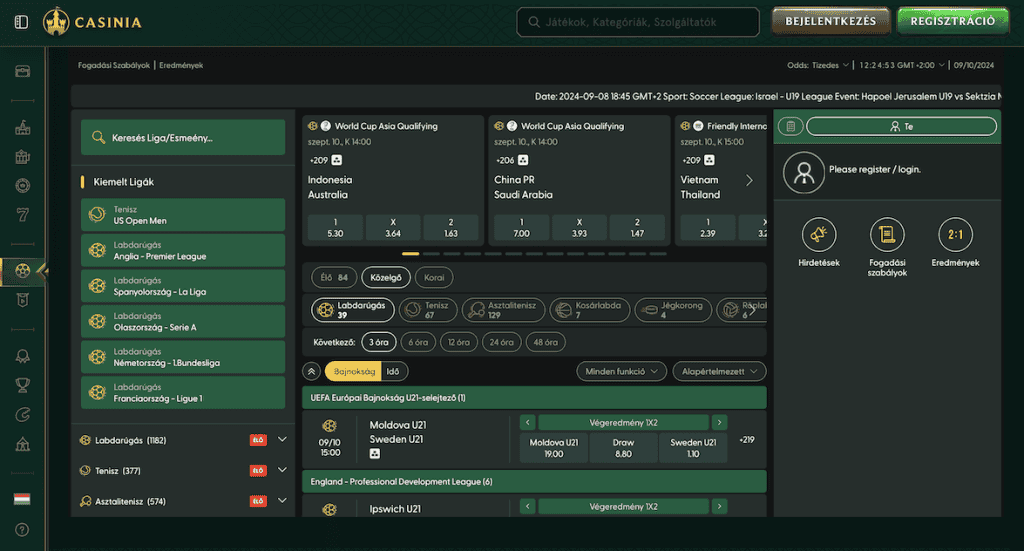
Task: Open the Alapértelmezett dropdown
Action: pos(719,371)
